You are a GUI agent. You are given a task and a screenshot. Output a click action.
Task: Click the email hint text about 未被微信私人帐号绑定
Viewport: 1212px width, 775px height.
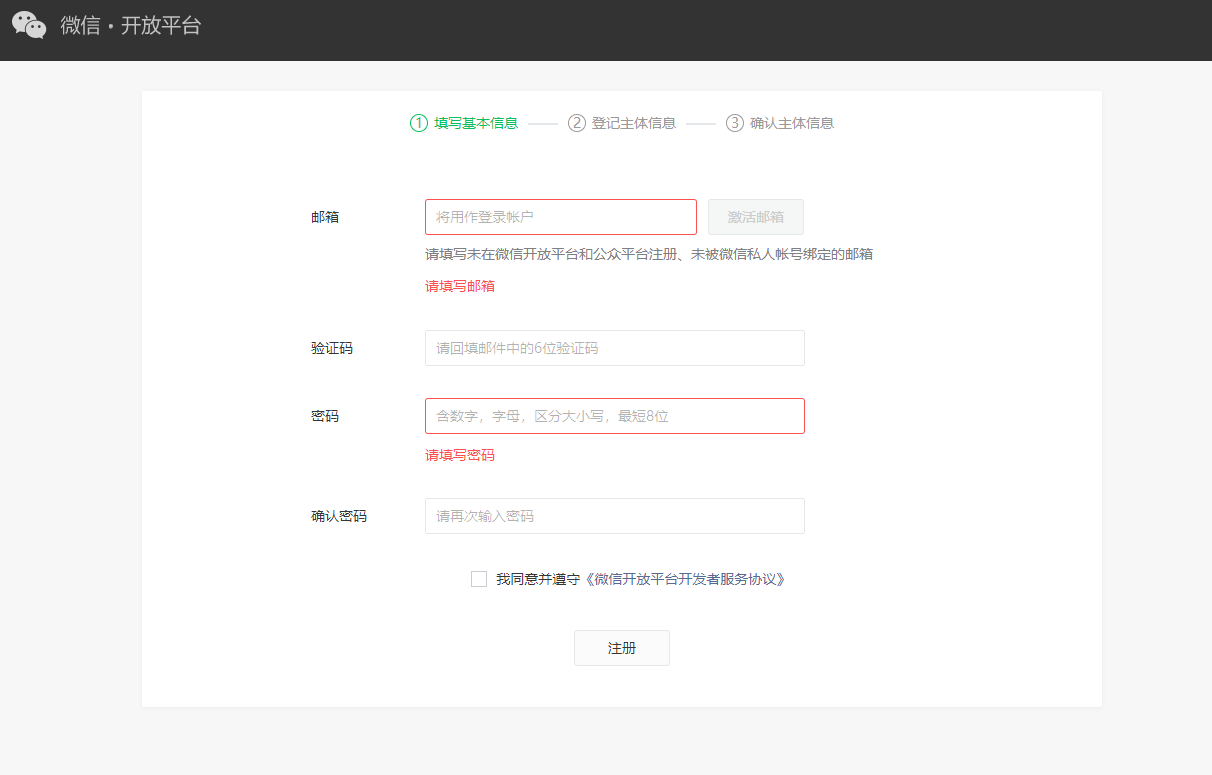click(649, 254)
